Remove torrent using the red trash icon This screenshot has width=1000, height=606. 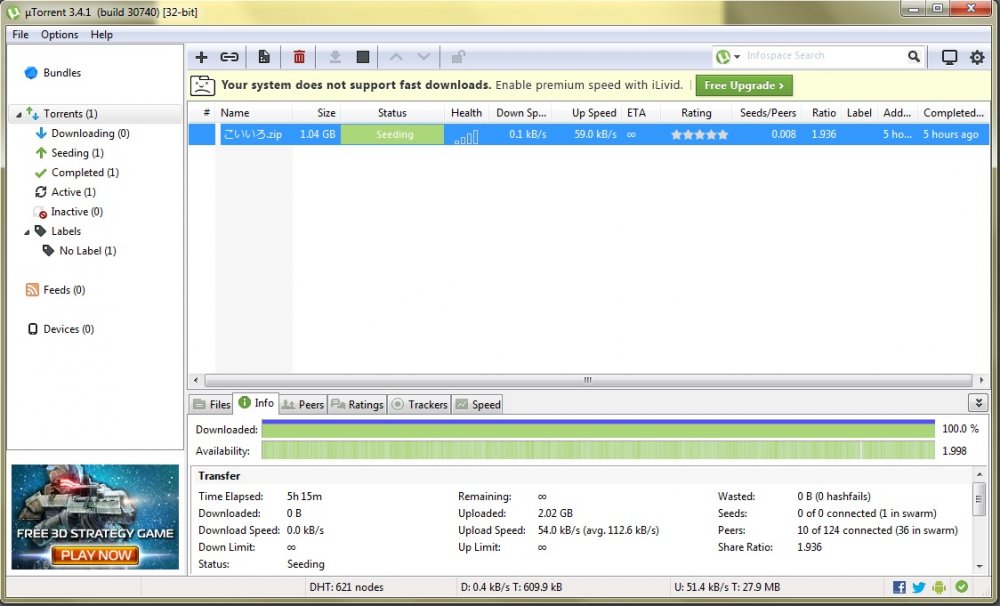coord(299,57)
